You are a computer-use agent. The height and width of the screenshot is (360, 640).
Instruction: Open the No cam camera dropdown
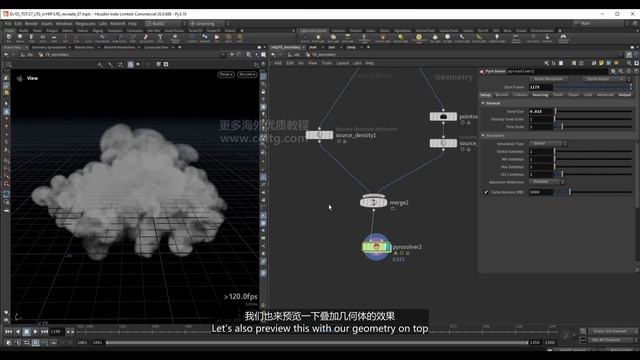pos(247,74)
